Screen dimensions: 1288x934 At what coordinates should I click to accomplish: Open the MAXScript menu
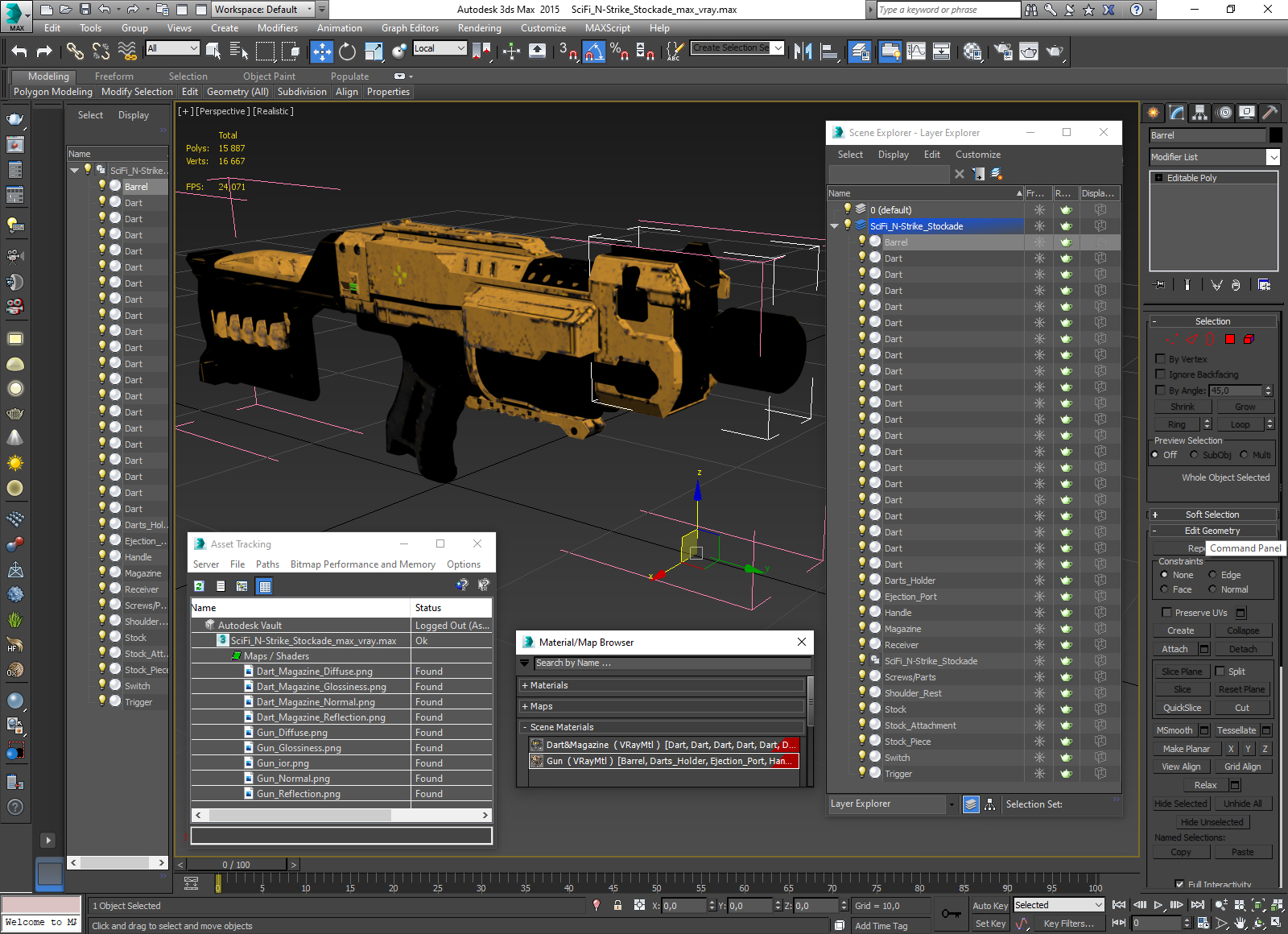tap(607, 28)
